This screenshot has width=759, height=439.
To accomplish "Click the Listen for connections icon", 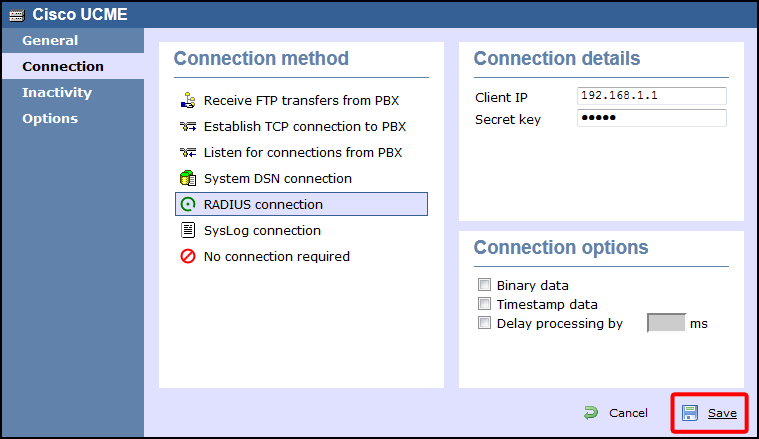I will [x=188, y=152].
